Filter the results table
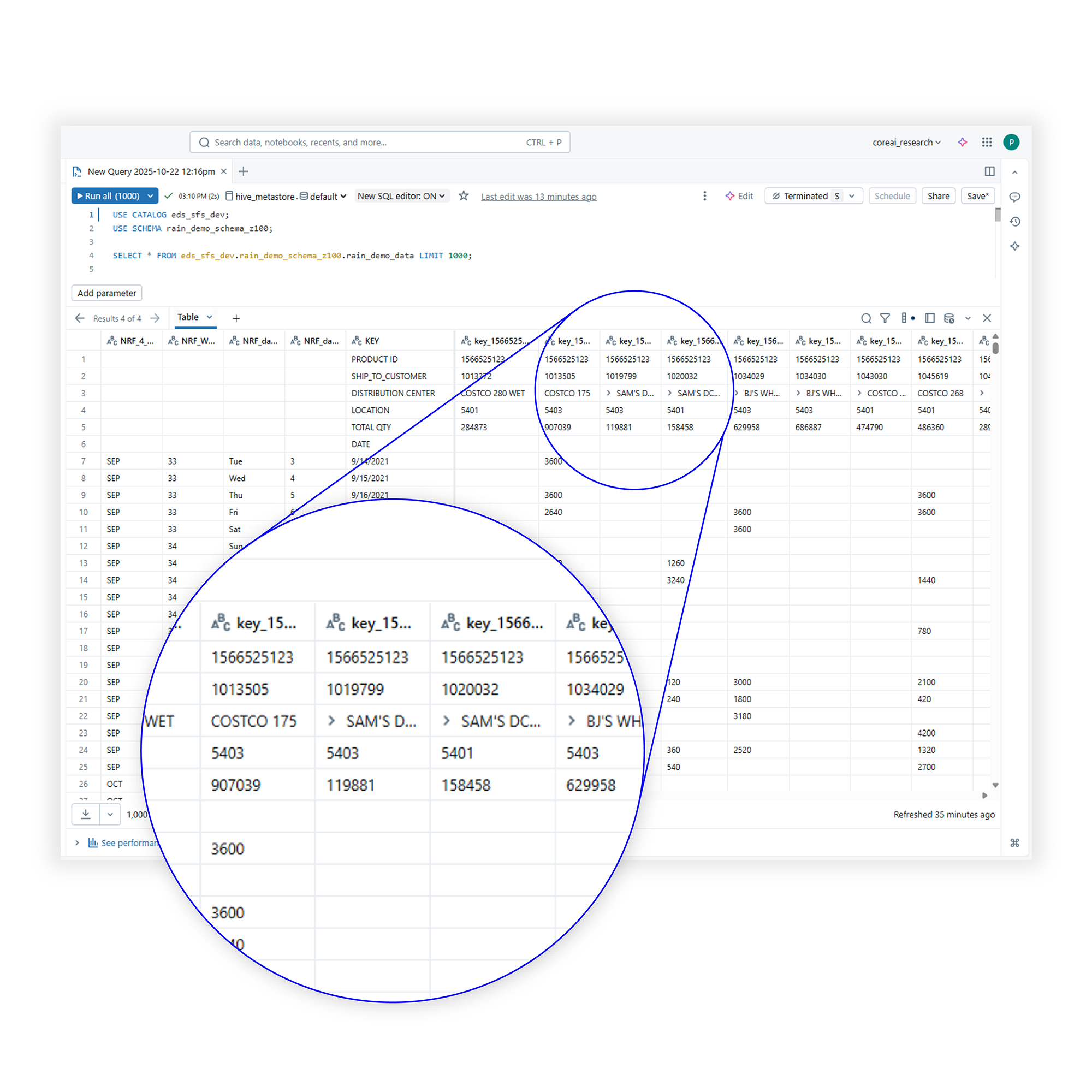The width and height of the screenshot is (1092, 1092). pyautogui.click(x=885, y=318)
